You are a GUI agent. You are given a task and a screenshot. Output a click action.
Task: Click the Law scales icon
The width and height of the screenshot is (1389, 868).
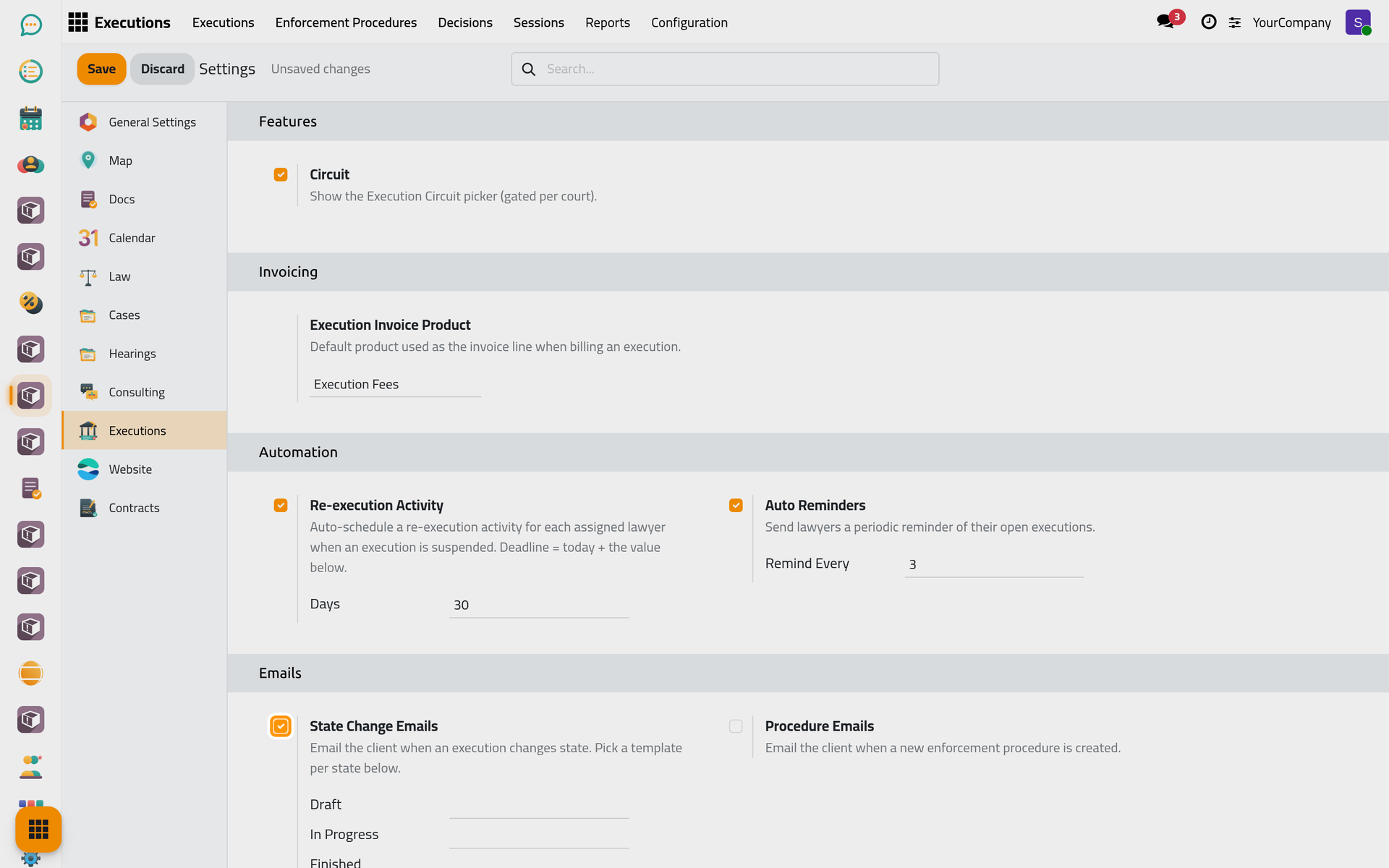pos(88,276)
